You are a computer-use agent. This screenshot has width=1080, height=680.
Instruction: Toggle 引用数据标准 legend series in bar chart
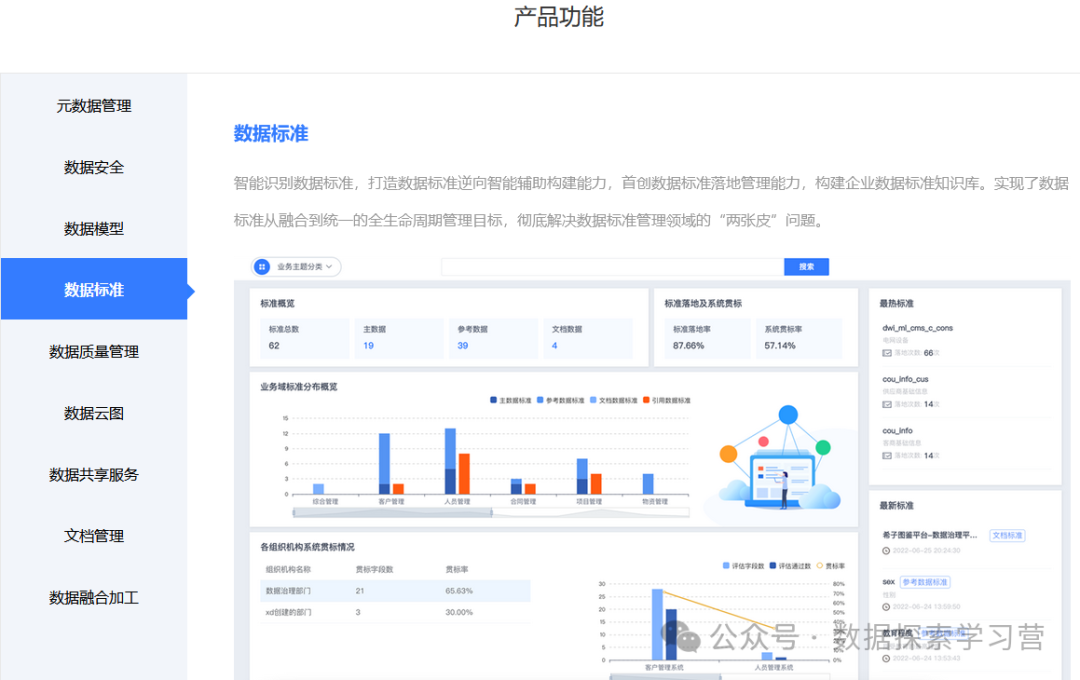(x=665, y=400)
